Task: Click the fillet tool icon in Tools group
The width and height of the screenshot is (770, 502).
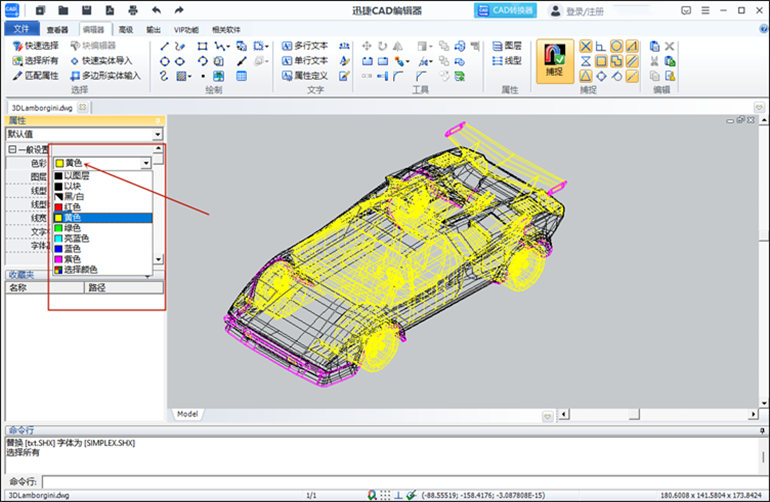Action: coord(398,76)
